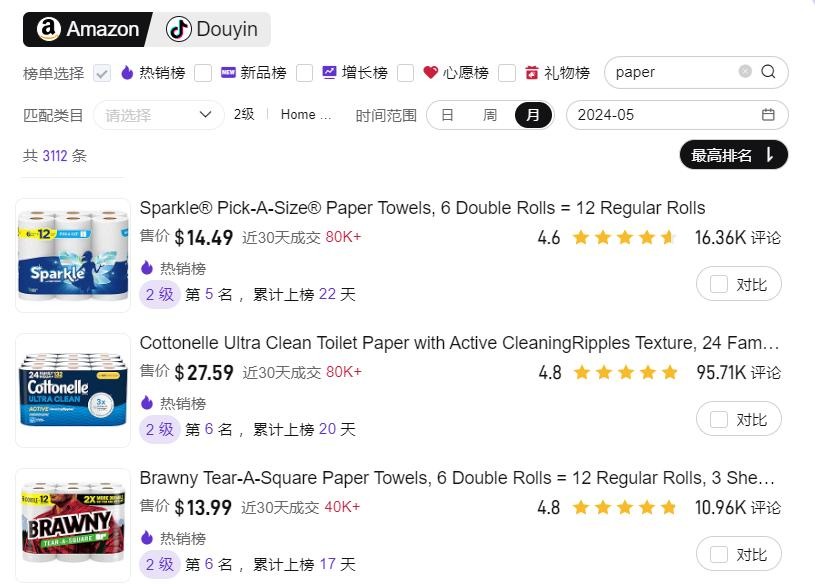Open the Cottonelle Ultra Clean Toilet Paper title
Image resolution: width=815 pixels, height=585 pixels.
tap(459, 343)
